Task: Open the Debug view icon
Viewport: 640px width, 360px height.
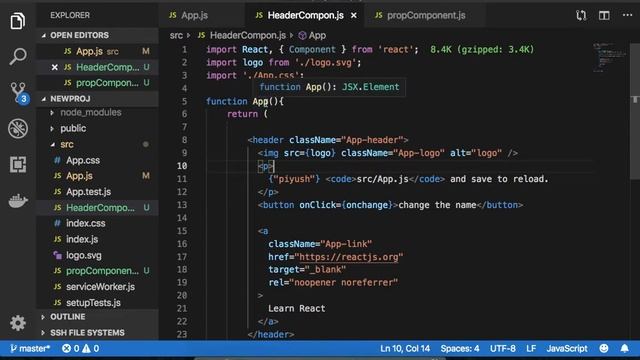Action: click(18, 129)
